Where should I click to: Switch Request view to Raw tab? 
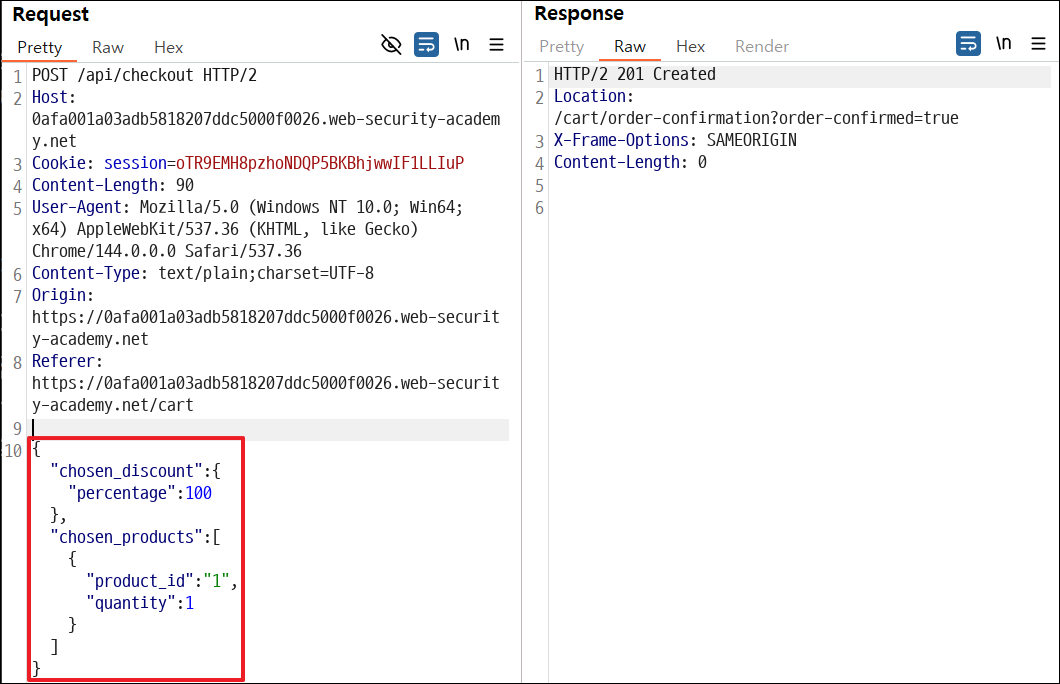click(108, 47)
